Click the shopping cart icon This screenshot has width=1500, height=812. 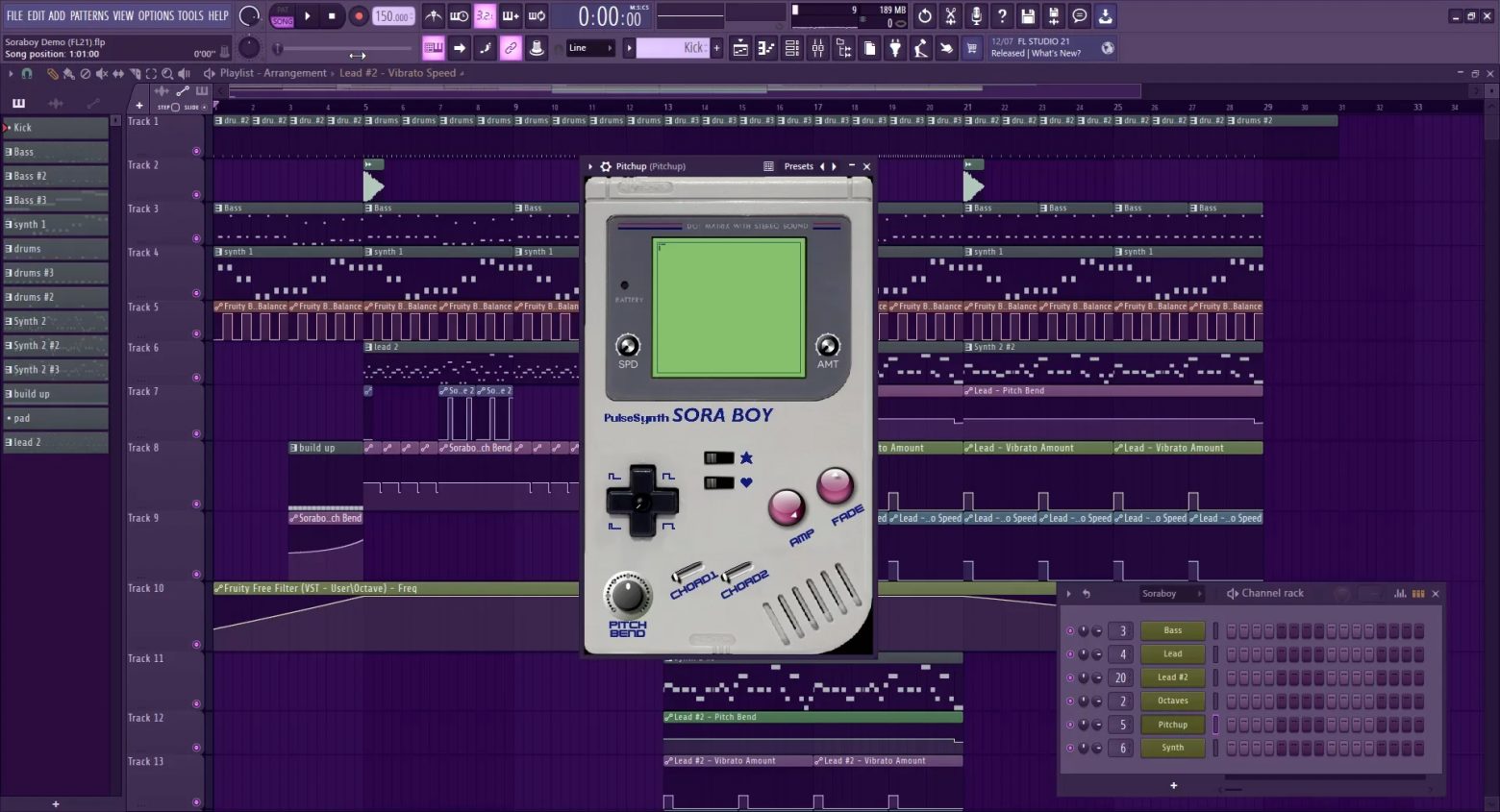pyautogui.click(x=972, y=48)
